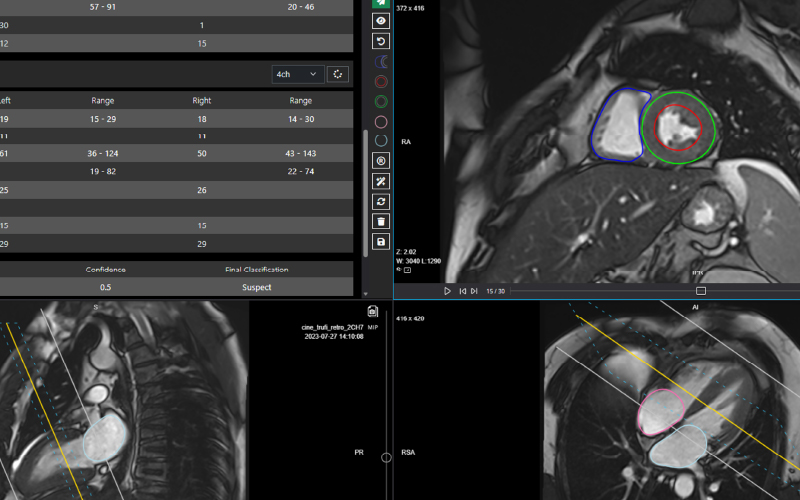
Task: Click the 'Final Classification' column header
Action: 257,269
